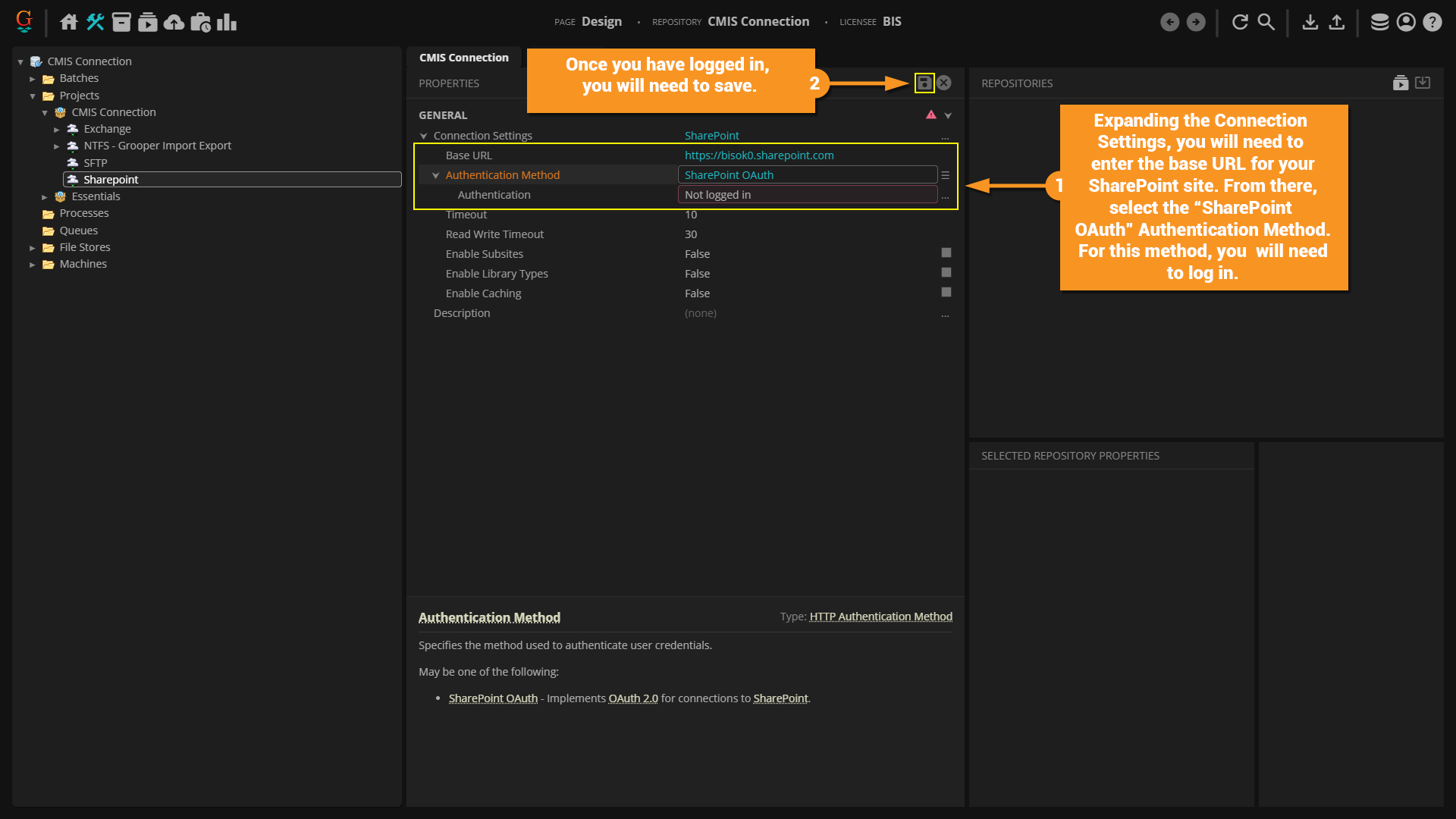Select the CMIS Connection tab
1456x819 pixels.
463,58
